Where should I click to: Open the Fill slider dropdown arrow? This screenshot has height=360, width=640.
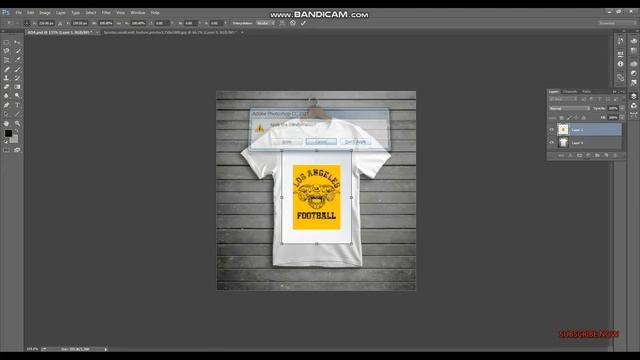point(622,118)
